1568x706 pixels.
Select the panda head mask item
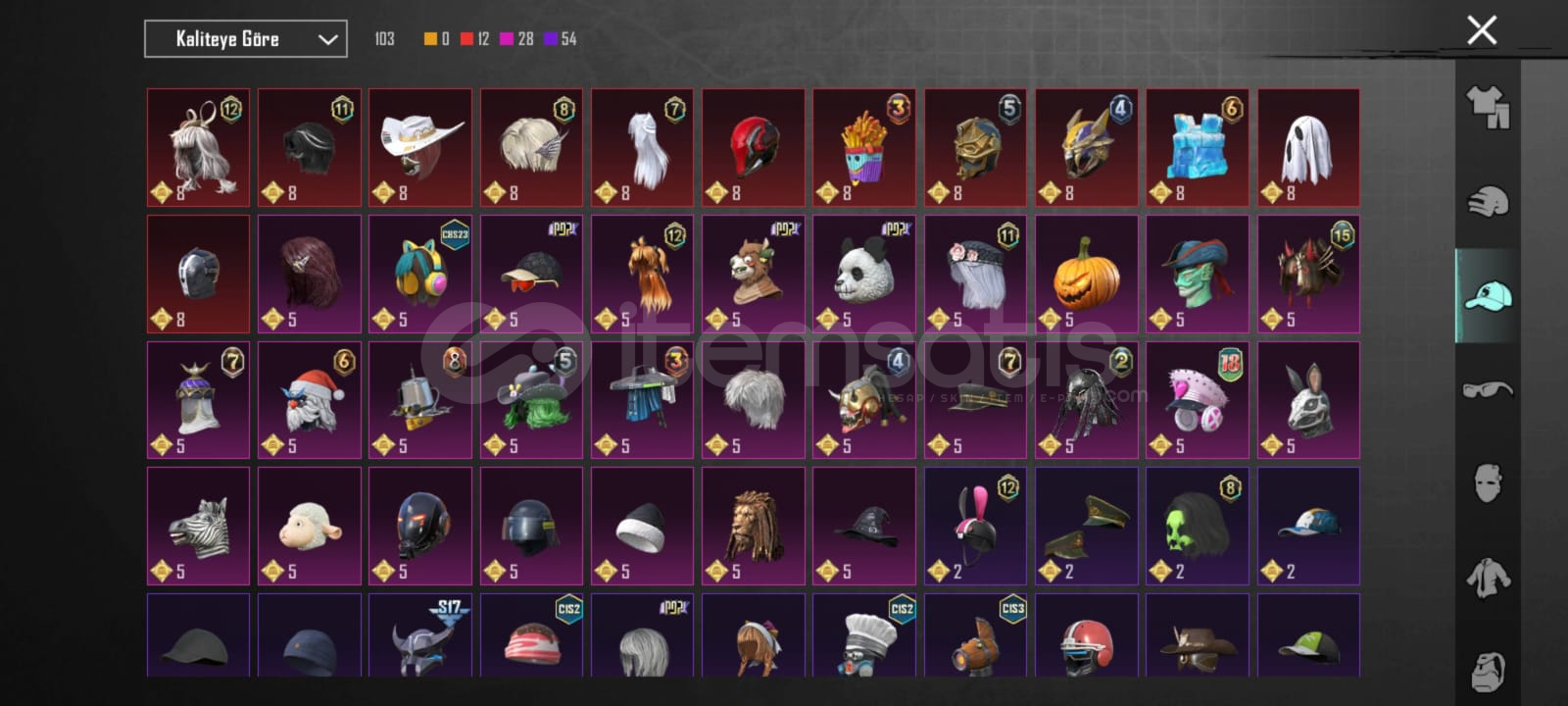(x=864, y=274)
